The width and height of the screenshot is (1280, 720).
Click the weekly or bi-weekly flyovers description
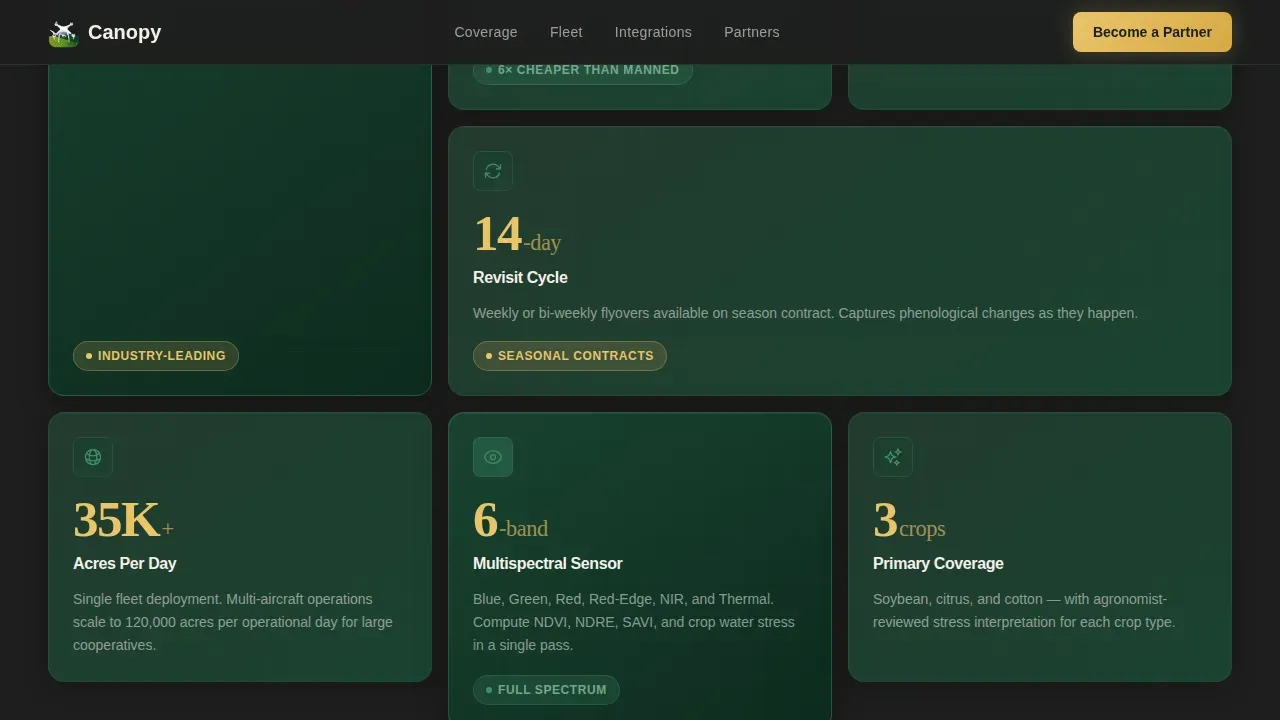click(x=805, y=313)
